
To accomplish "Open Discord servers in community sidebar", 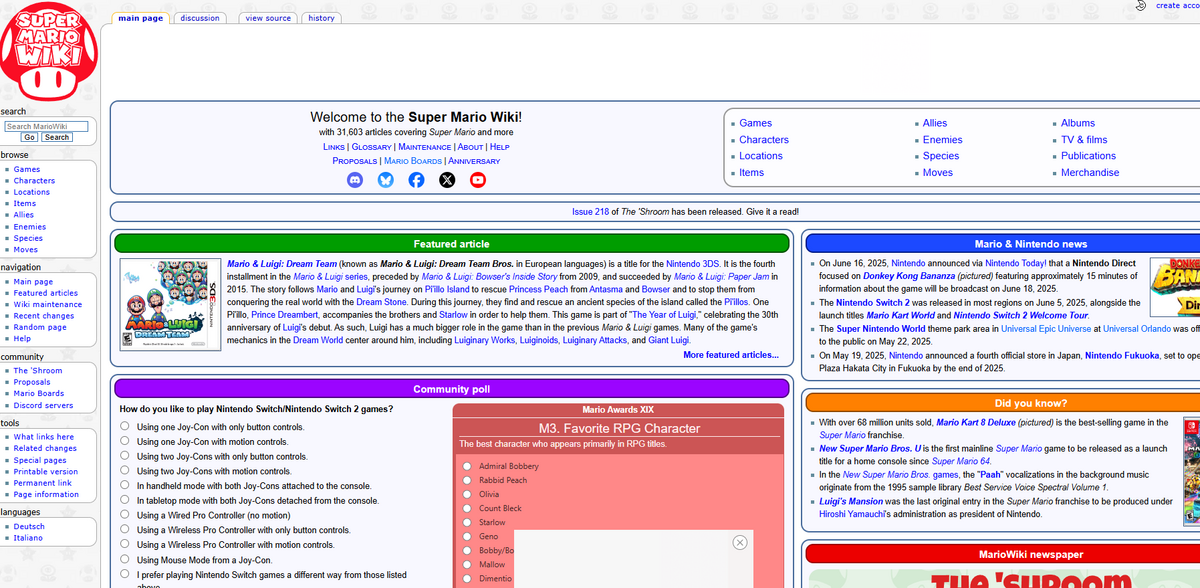I will [43, 405].
